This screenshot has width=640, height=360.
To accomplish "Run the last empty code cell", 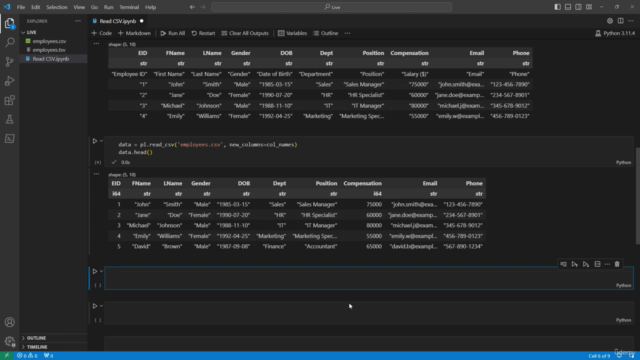I will [95, 306].
